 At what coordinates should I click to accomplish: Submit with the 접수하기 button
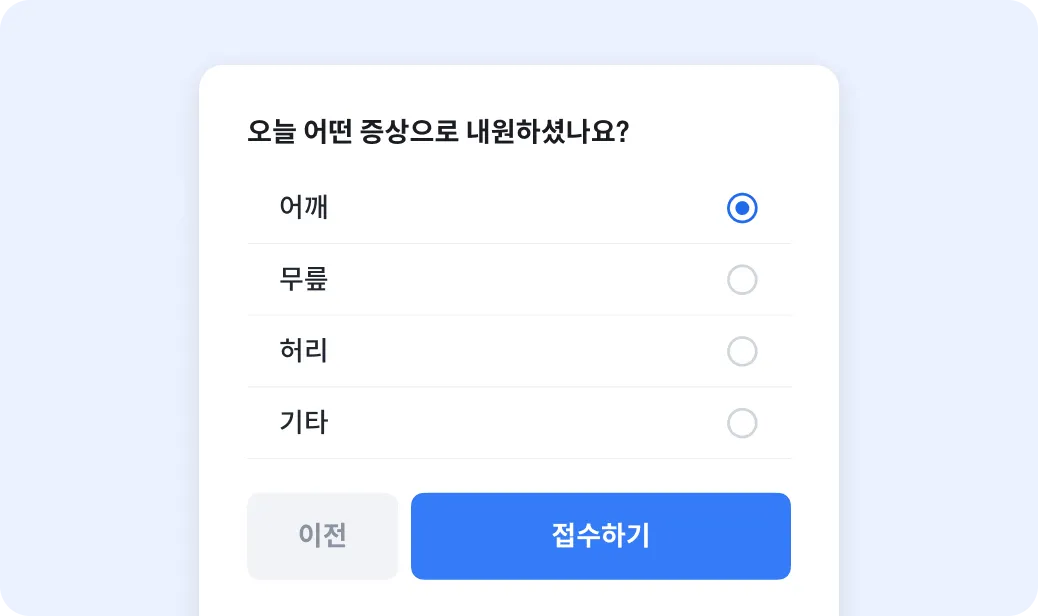(600, 536)
